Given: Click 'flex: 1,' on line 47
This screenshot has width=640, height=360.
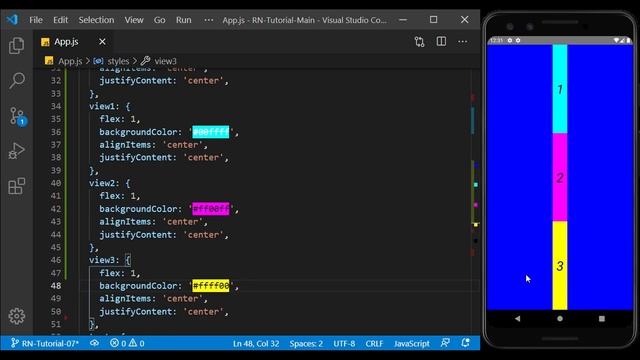Looking at the screenshot, I should 120,273.
